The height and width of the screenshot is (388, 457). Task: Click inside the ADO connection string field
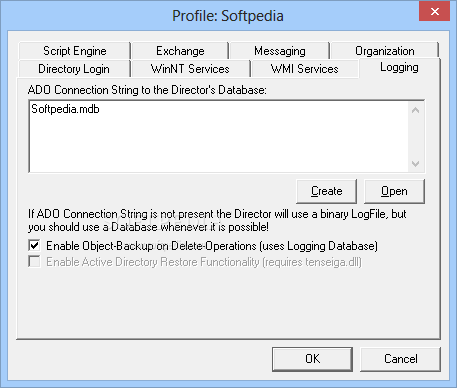click(219, 136)
